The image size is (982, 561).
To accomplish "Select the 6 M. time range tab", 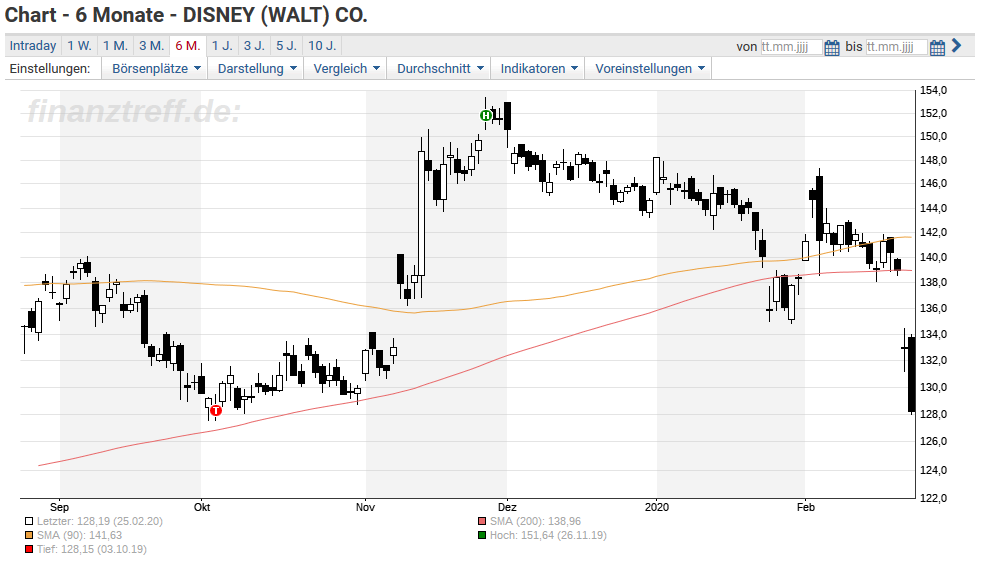I will [x=188, y=46].
